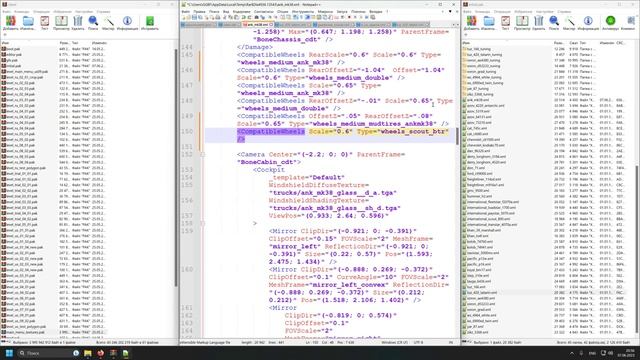This screenshot has width=640, height=360.
Task: Click Мастер wand icon in right WinRAR
Action: point(569,23)
